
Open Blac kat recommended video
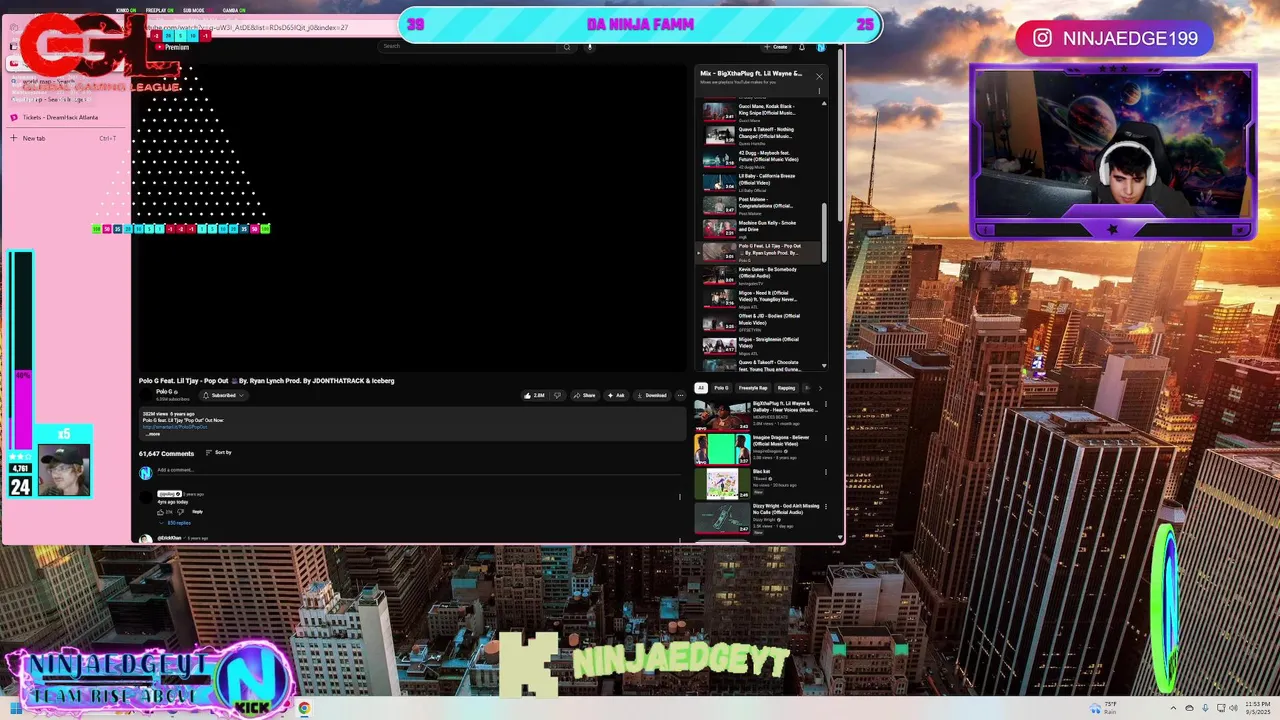coord(758,482)
